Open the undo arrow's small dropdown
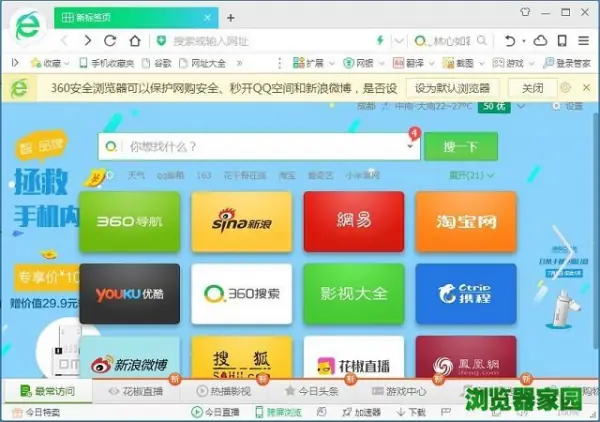 point(523,41)
